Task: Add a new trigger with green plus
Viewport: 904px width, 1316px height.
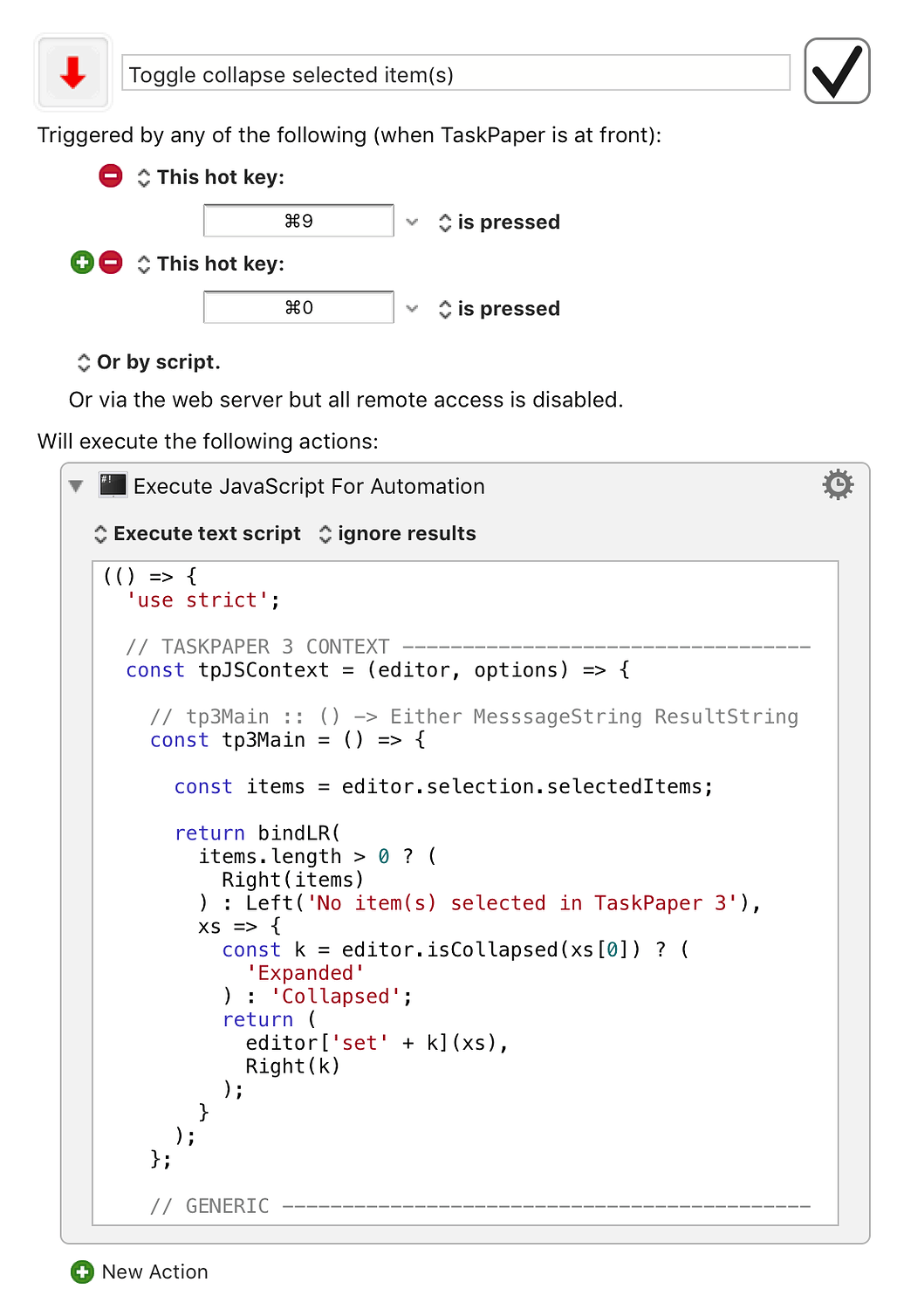Action: pos(82,263)
